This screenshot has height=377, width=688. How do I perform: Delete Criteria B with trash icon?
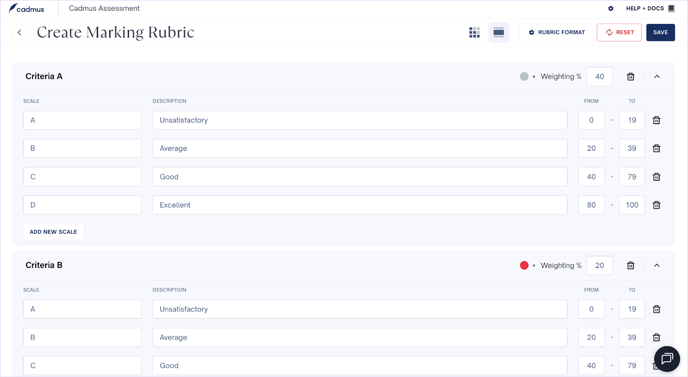(631, 266)
